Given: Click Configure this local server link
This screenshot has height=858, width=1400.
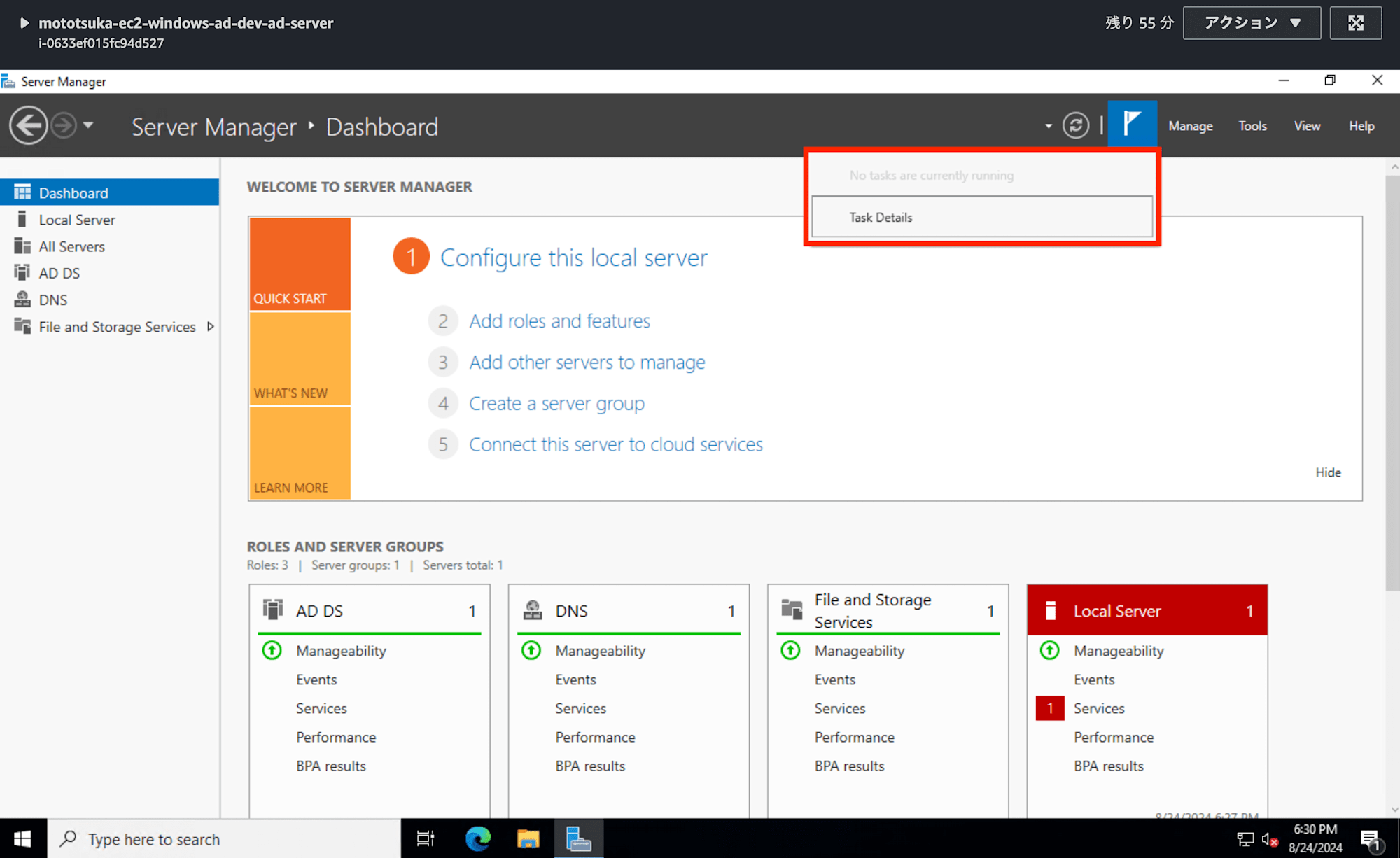Looking at the screenshot, I should tap(573, 258).
